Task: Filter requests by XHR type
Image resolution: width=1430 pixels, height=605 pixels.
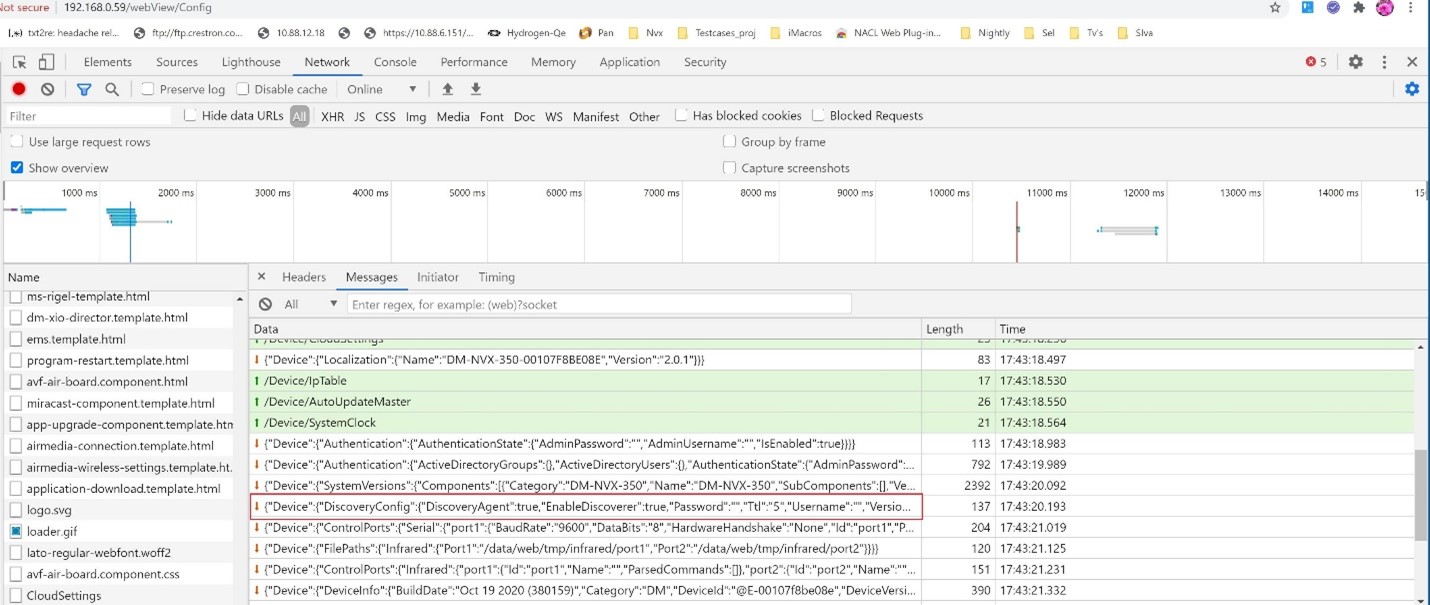Action: click(x=333, y=116)
